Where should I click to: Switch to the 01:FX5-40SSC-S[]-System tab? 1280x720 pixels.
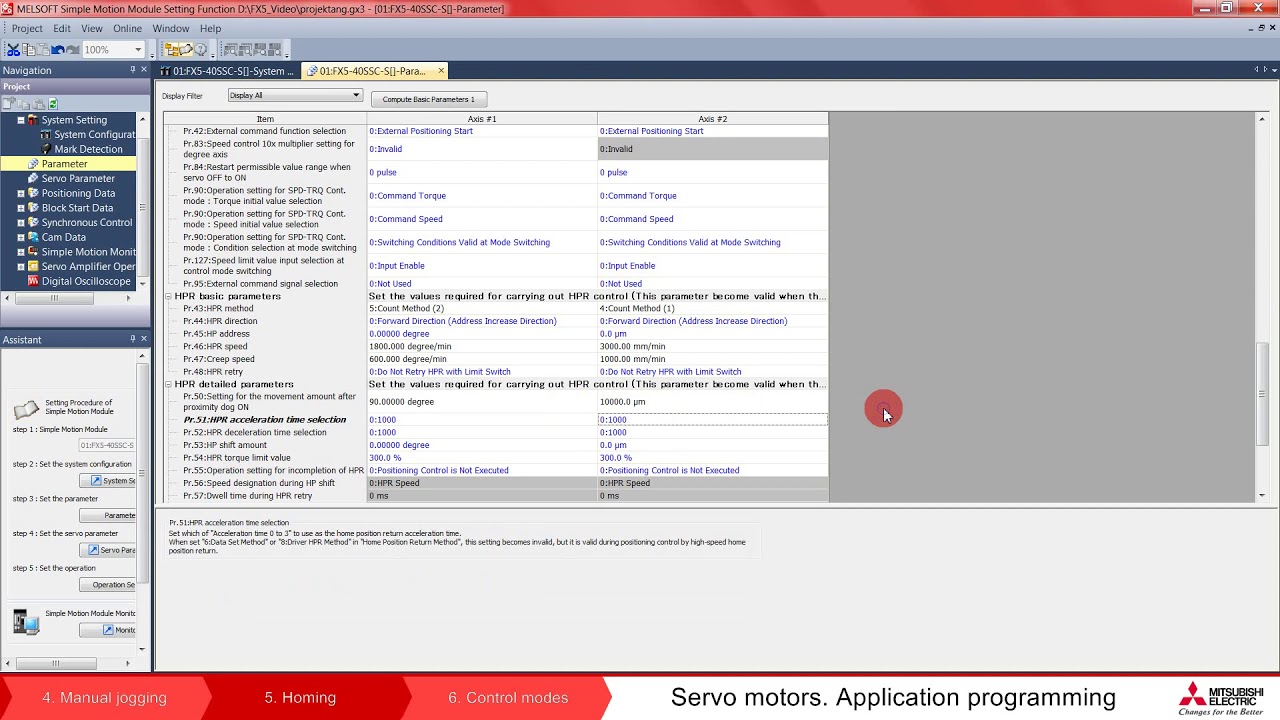click(229, 71)
